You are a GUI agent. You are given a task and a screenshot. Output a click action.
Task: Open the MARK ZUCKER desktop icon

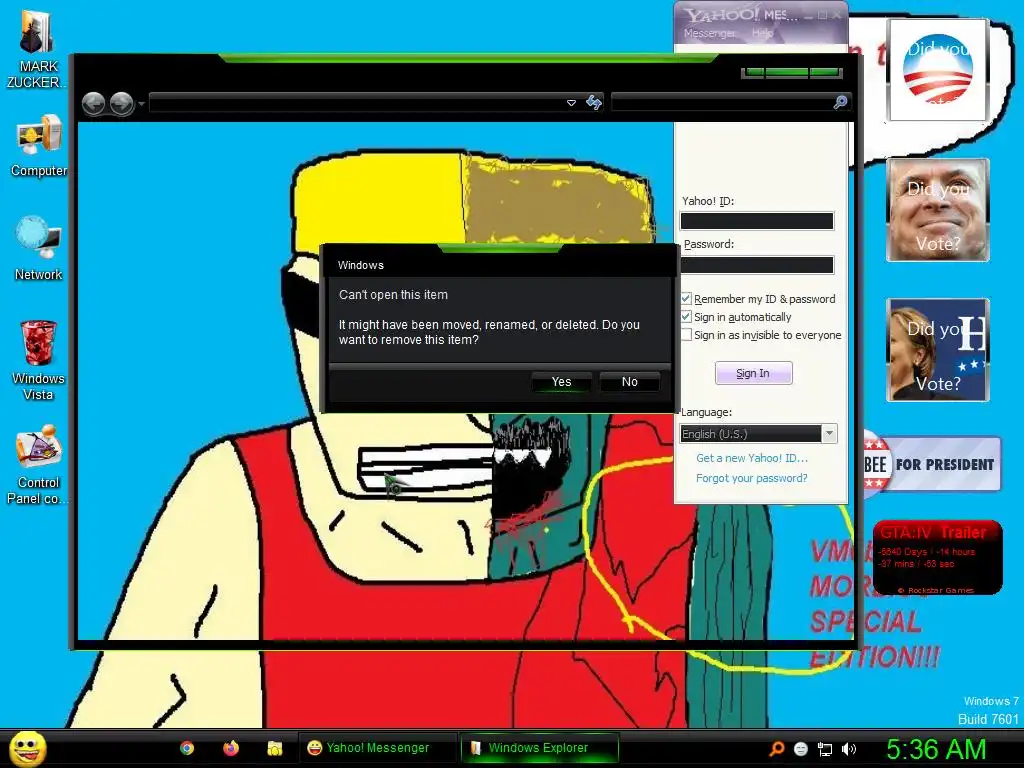(x=35, y=49)
